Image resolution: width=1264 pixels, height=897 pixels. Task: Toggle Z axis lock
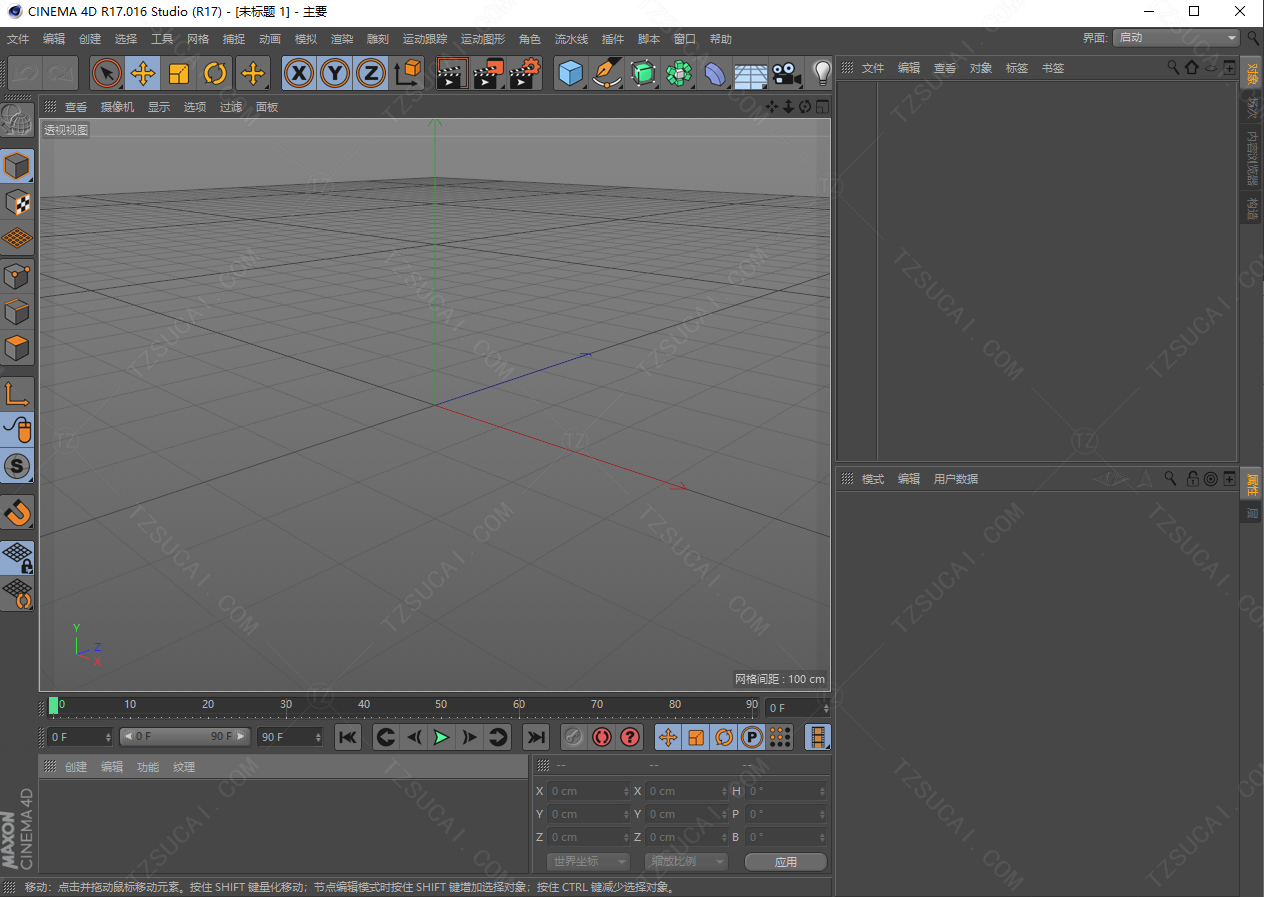[x=371, y=73]
